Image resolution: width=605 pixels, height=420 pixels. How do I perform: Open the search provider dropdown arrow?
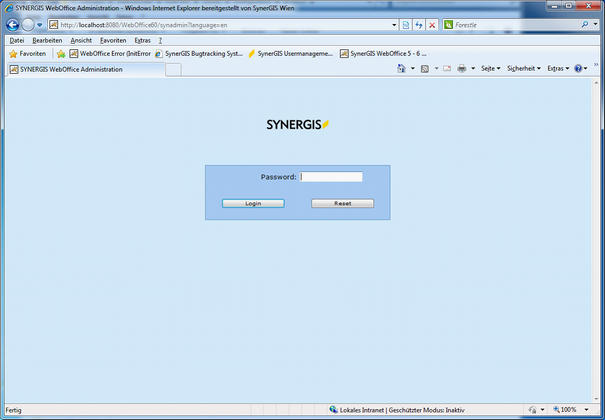(x=594, y=25)
